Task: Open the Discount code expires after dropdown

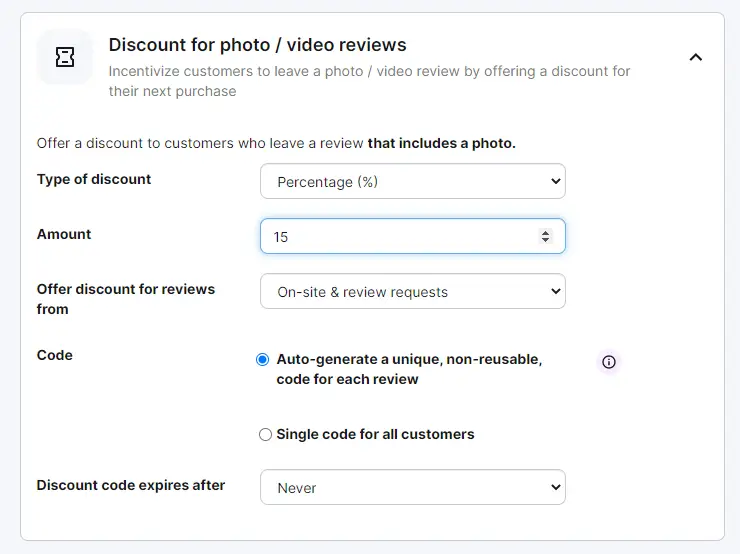Action: pyautogui.click(x=412, y=487)
